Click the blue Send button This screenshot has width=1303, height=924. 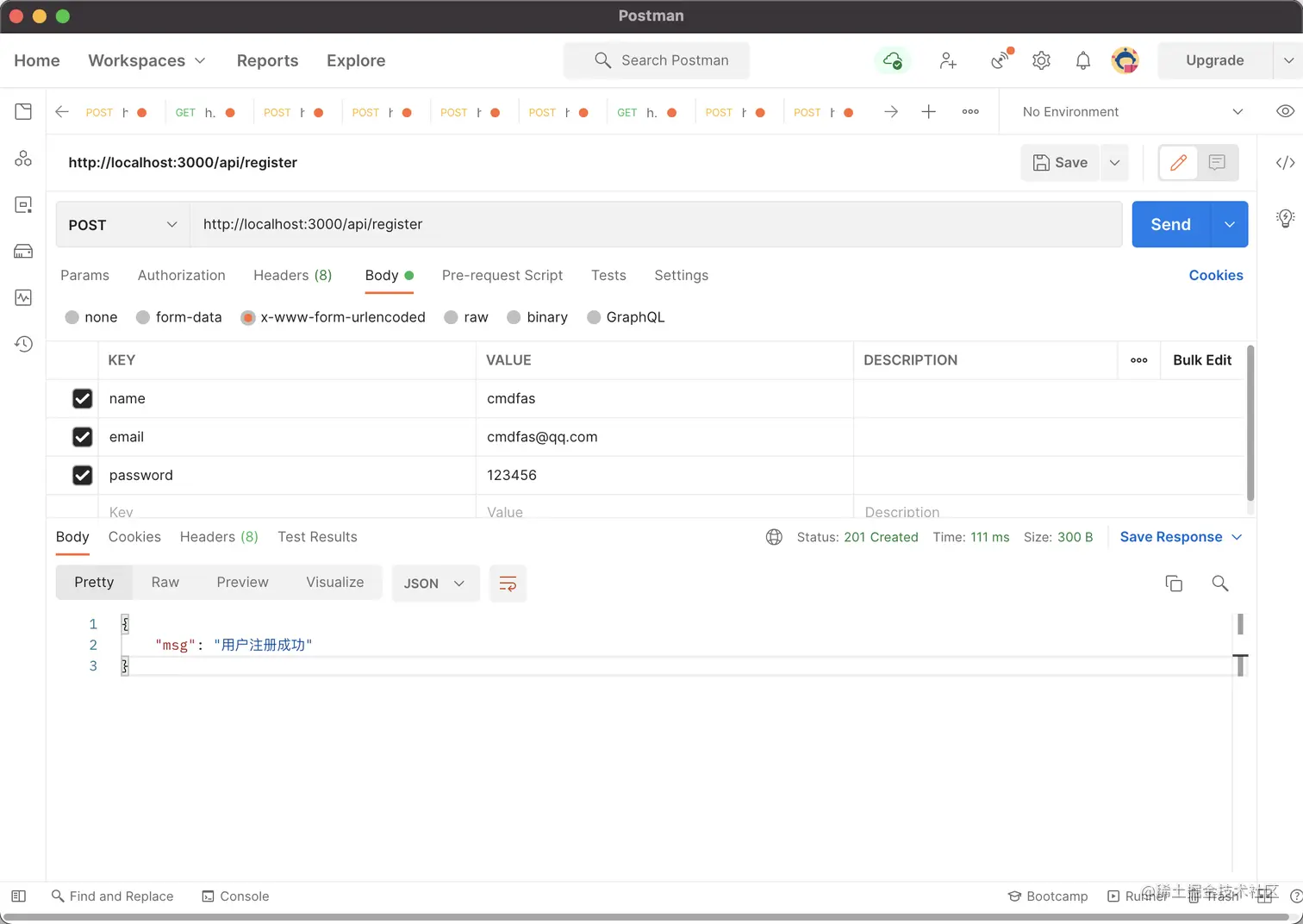pyautogui.click(x=1171, y=224)
